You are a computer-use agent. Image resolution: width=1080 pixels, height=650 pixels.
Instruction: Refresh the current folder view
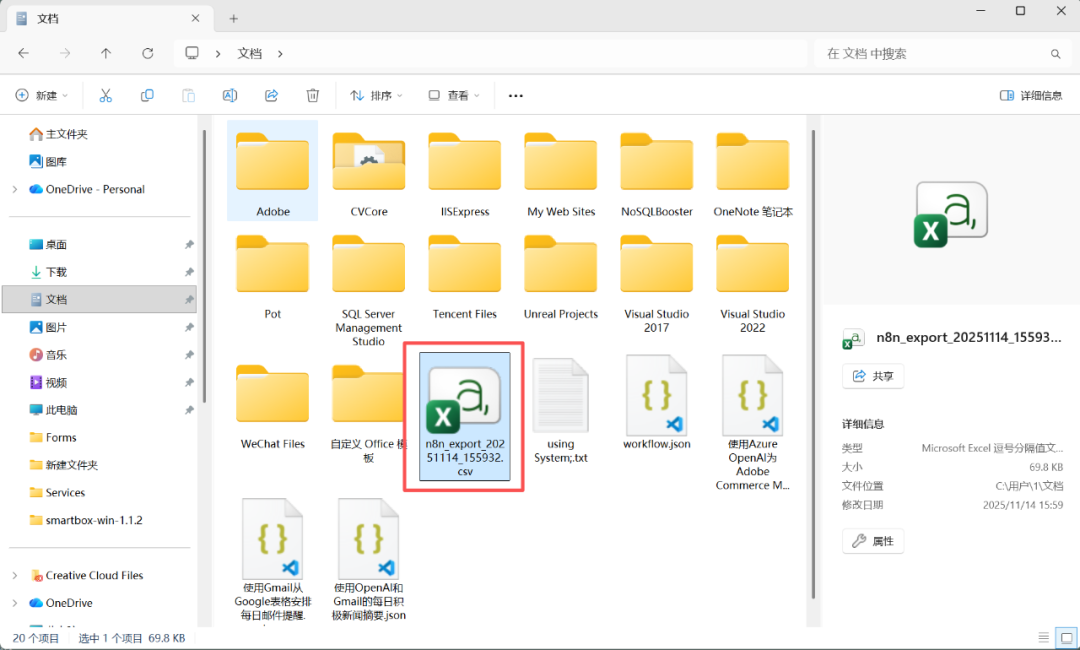148,53
